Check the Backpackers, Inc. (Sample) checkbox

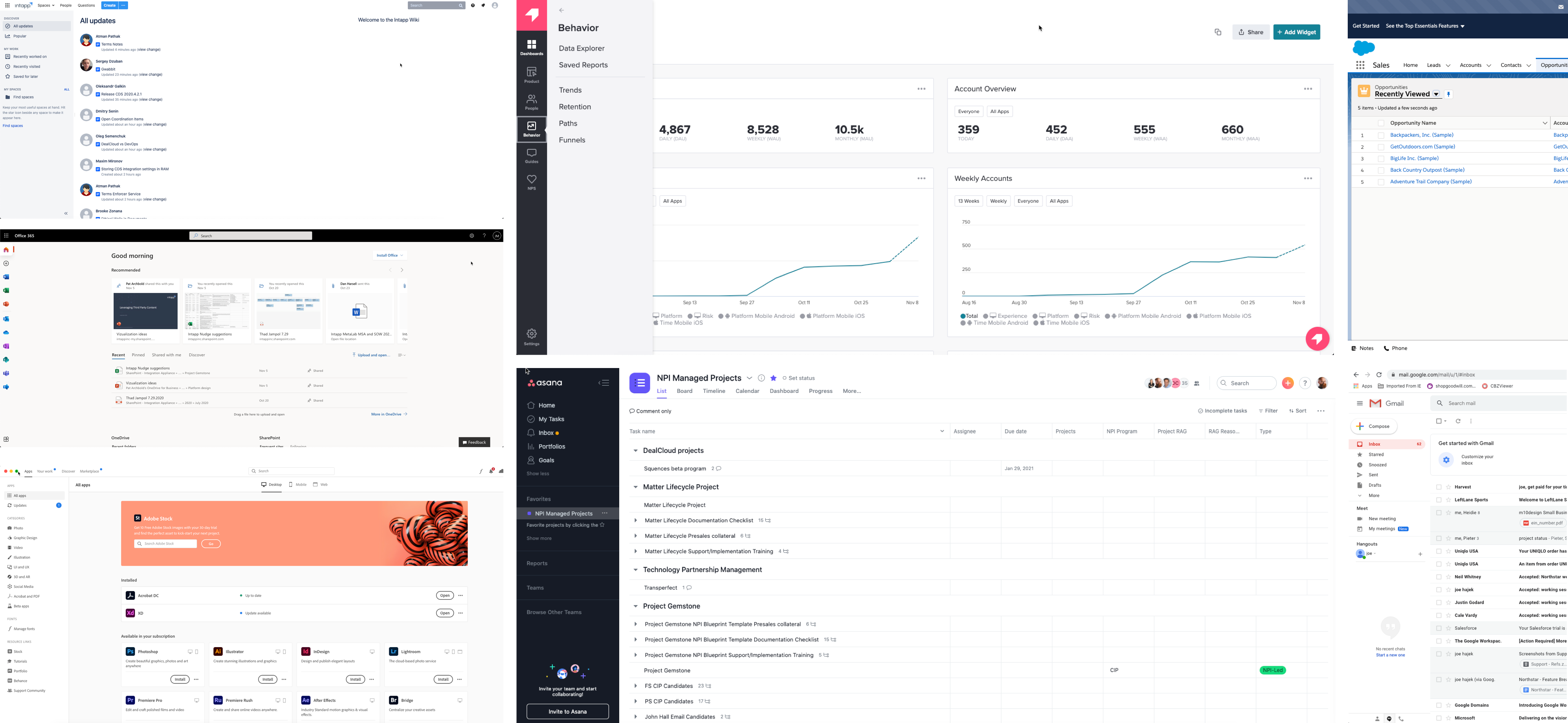1380,135
